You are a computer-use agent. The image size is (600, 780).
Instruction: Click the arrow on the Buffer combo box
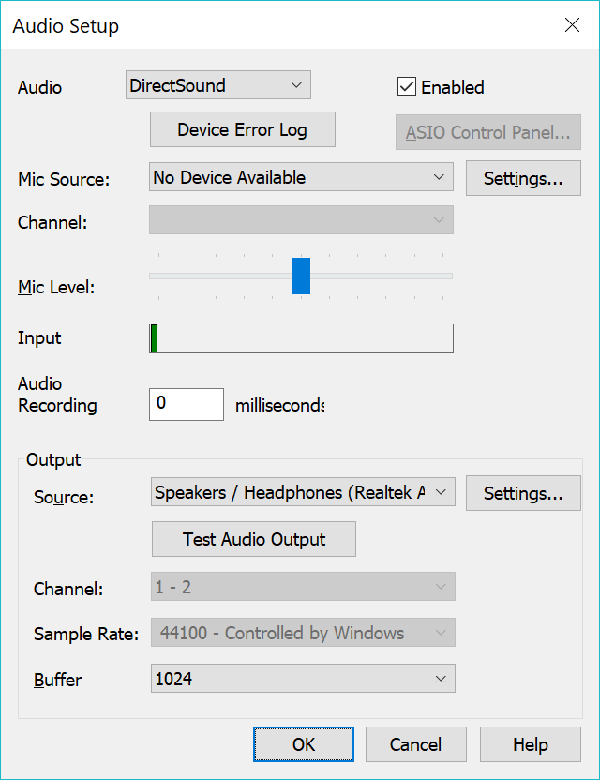tap(441, 679)
